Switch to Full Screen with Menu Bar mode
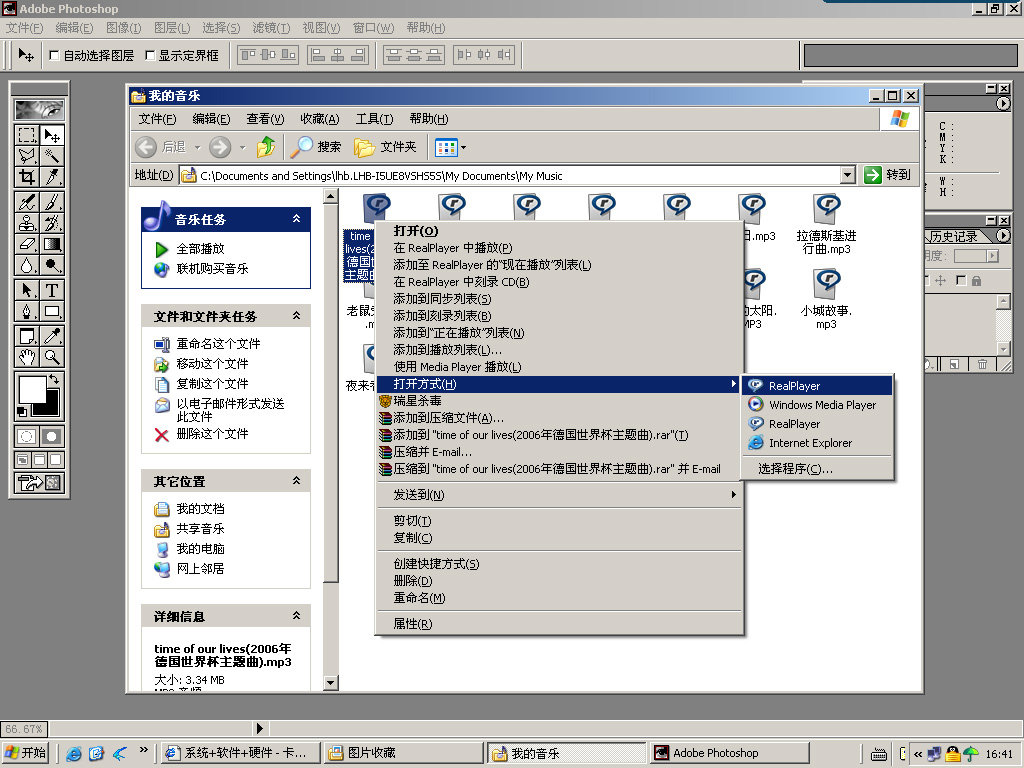Image resolution: width=1024 pixels, height=768 pixels. tap(39, 460)
